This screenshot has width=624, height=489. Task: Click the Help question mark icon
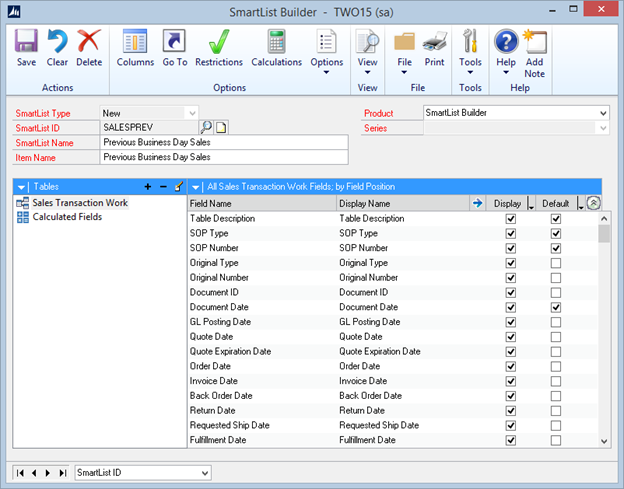[x=506, y=41]
